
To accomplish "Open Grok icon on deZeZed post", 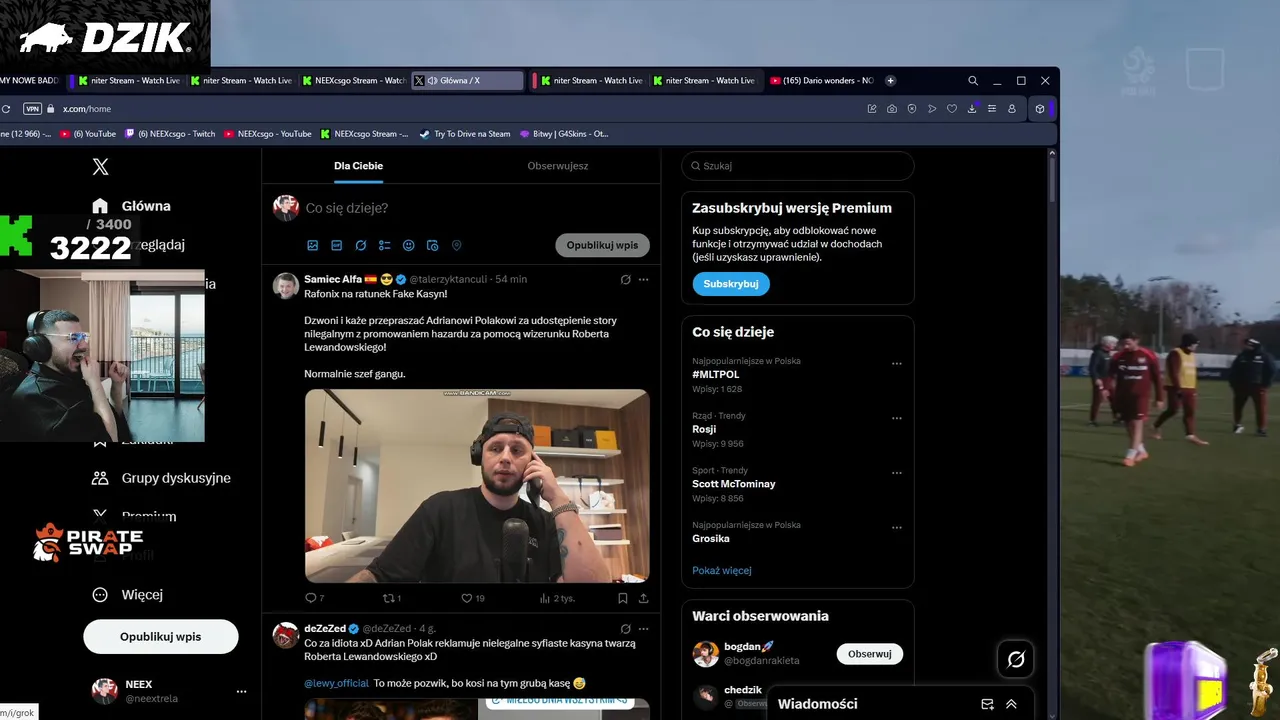I will tap(626, 629).
